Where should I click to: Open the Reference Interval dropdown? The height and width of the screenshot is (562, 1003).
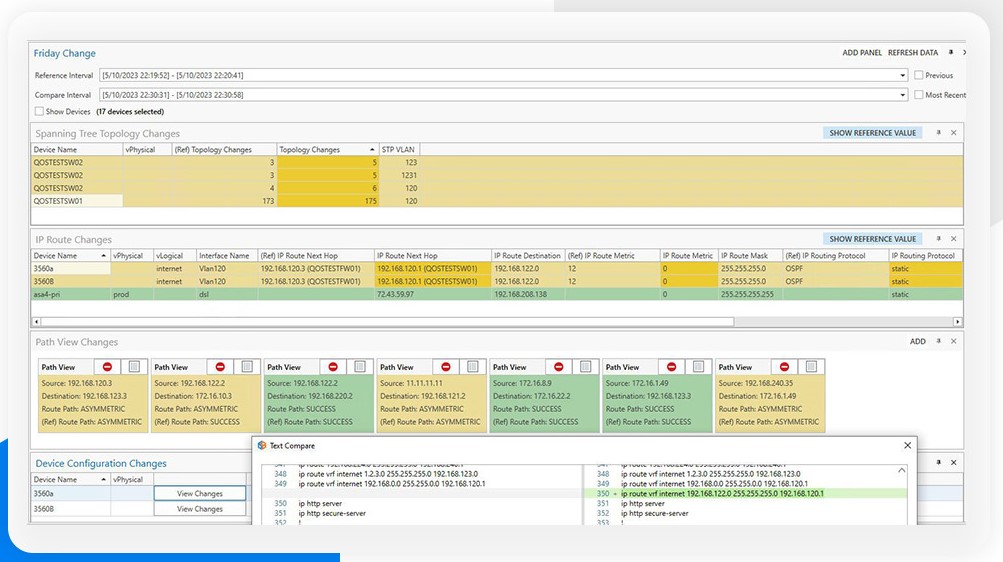pos(903,75)
